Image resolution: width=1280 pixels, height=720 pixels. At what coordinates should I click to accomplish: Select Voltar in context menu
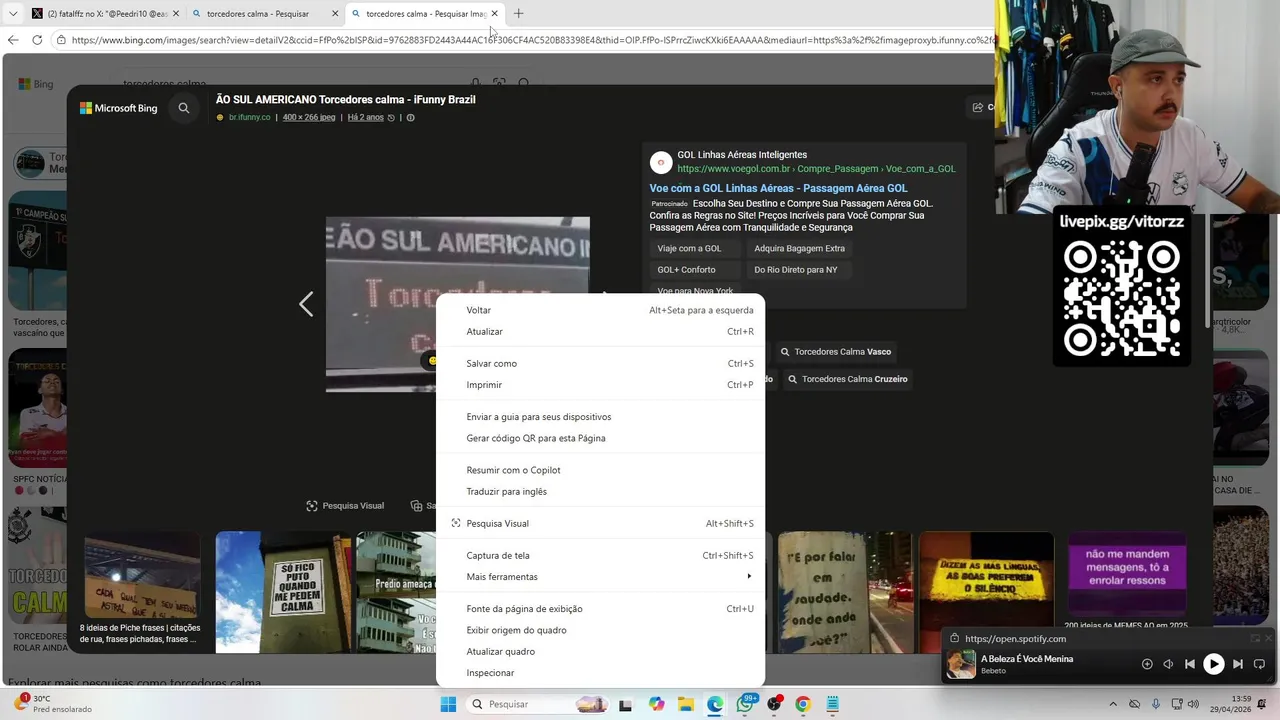600,310
